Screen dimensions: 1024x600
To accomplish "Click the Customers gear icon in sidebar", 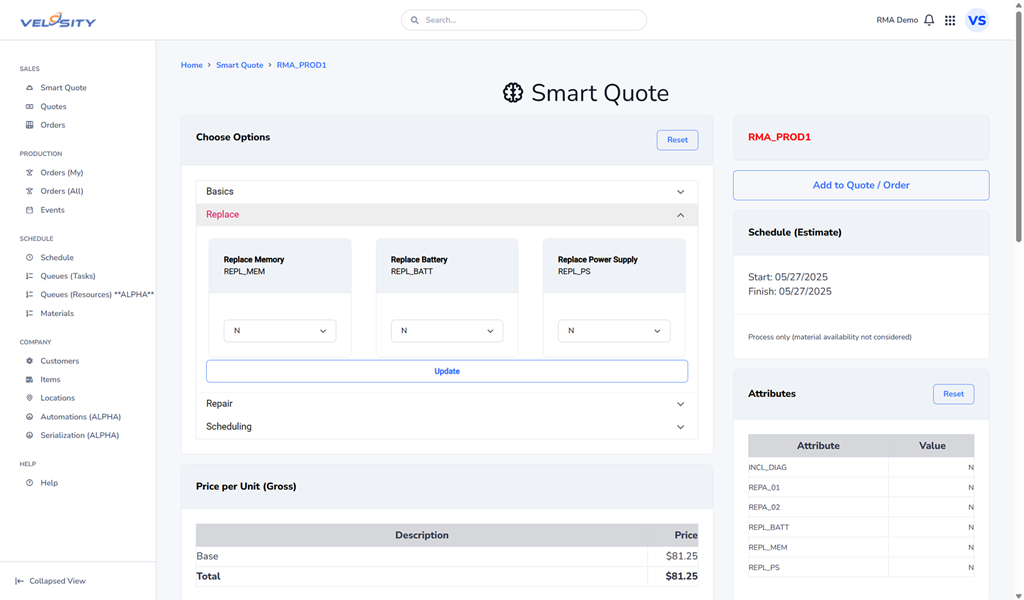I will click(x=30, y=361).
